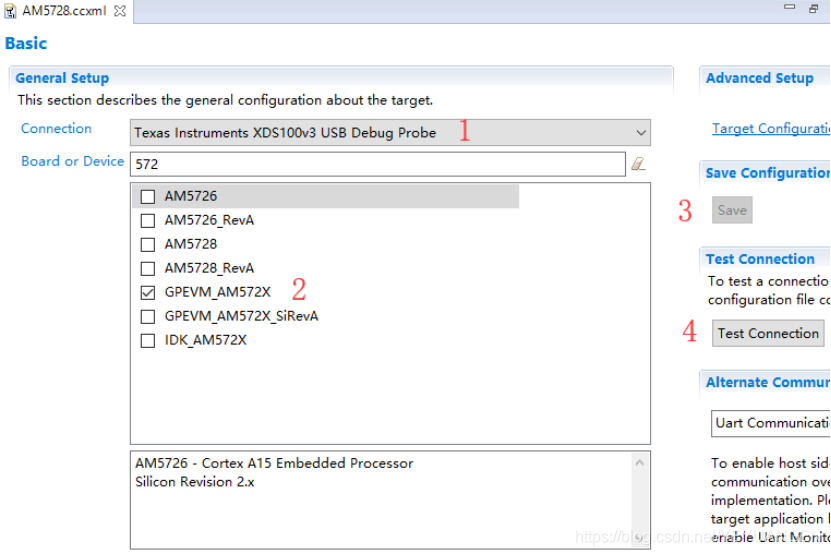Close the AM5728.ccxml editor tab
The height and width of the screenshot is (555, 831).
click(120, 11)
